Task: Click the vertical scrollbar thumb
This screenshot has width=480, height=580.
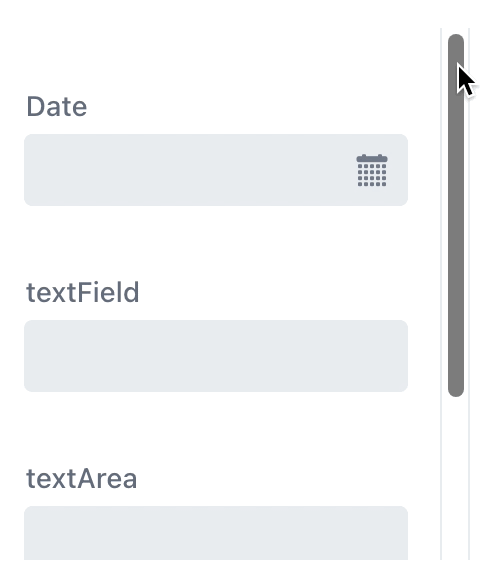Action: [x=456, y=216]
